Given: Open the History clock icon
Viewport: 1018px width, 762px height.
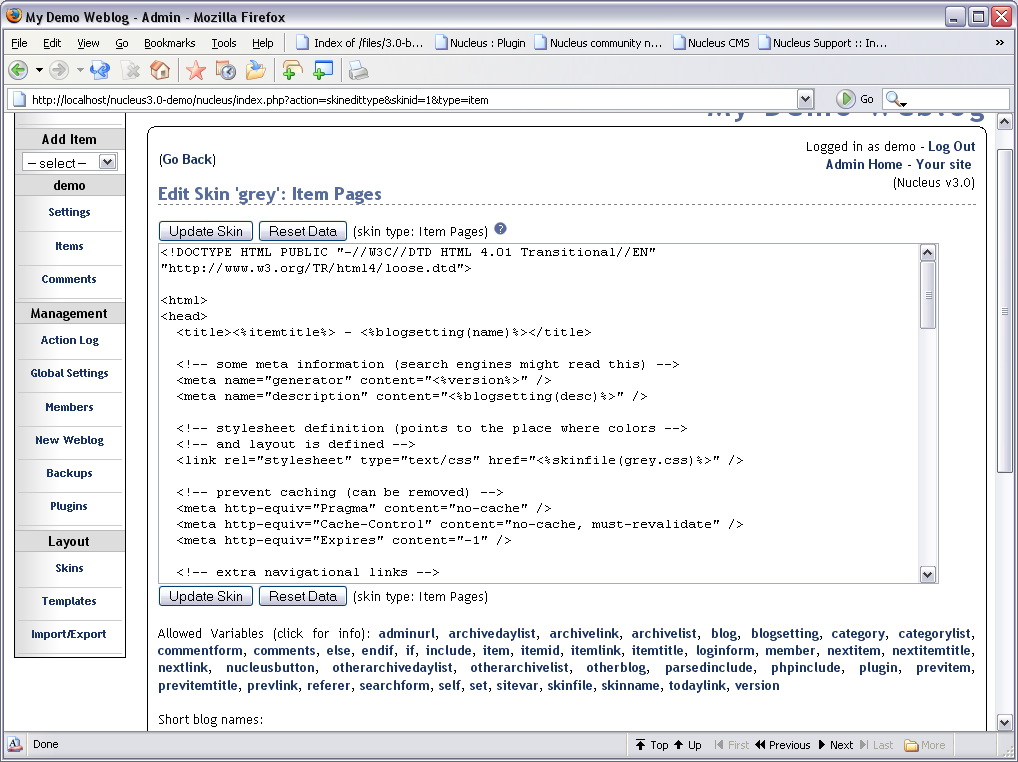Looking at the screenshot, I should point(225,70).
